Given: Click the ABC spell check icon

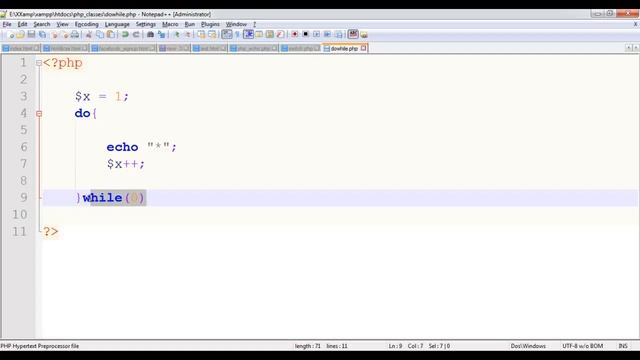Looking at the screenshot, I should click(353, 35).
